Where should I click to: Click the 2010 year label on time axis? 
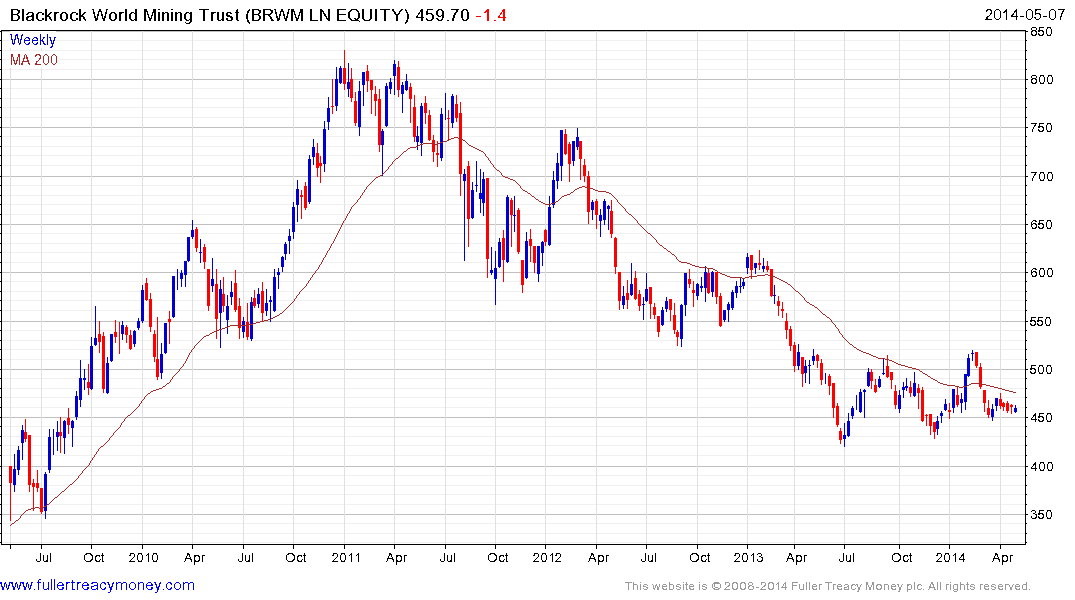(x=143, y=557)
